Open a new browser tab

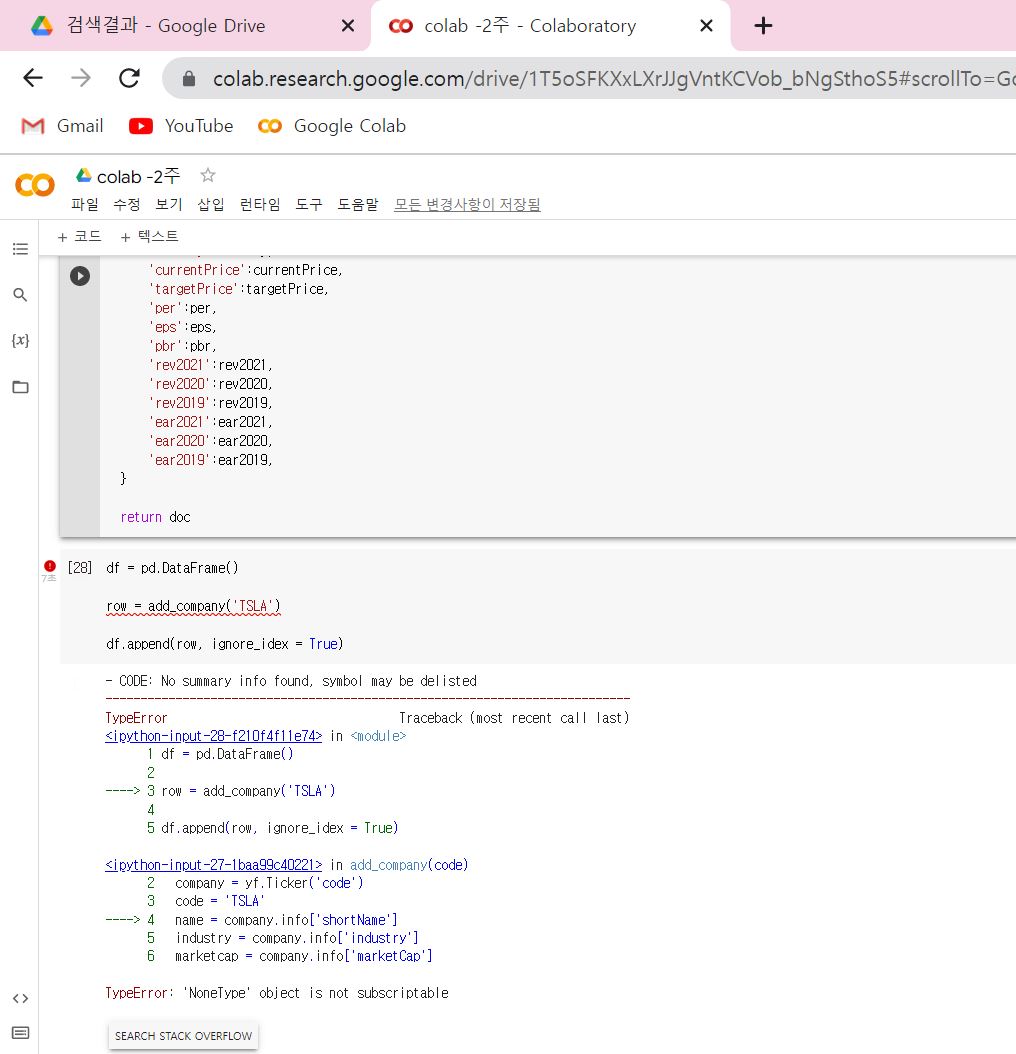click(x=763, y=26)
